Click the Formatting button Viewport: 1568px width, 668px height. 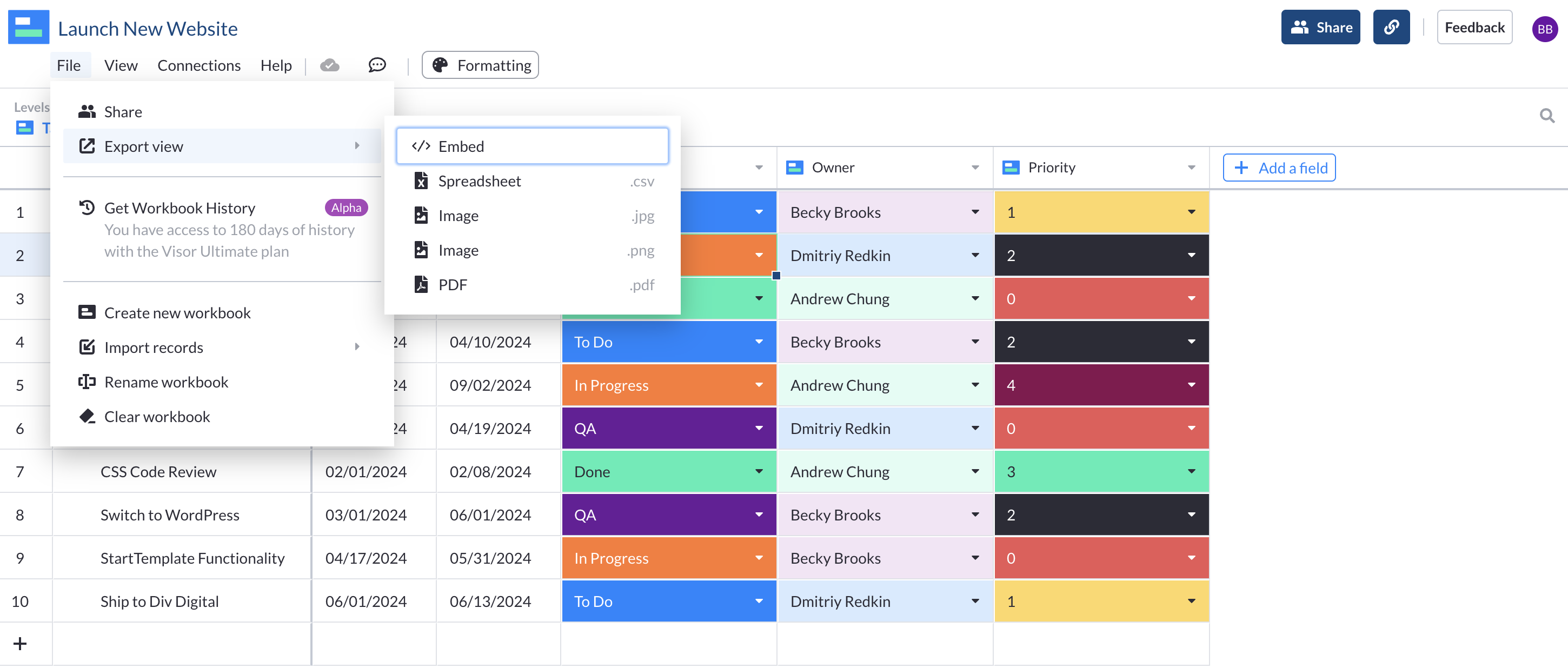pos(480,65)
